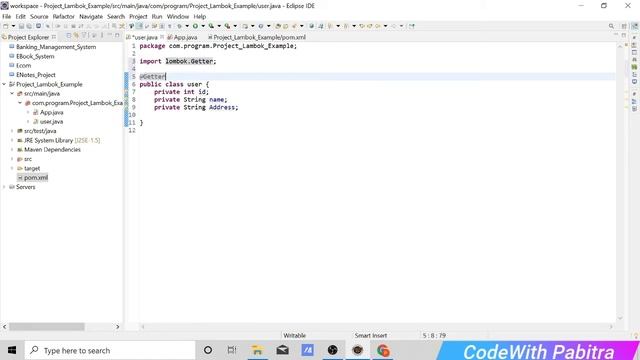
Task: Select the Java EE perspective icon
Action: click(x=635, y=26)
